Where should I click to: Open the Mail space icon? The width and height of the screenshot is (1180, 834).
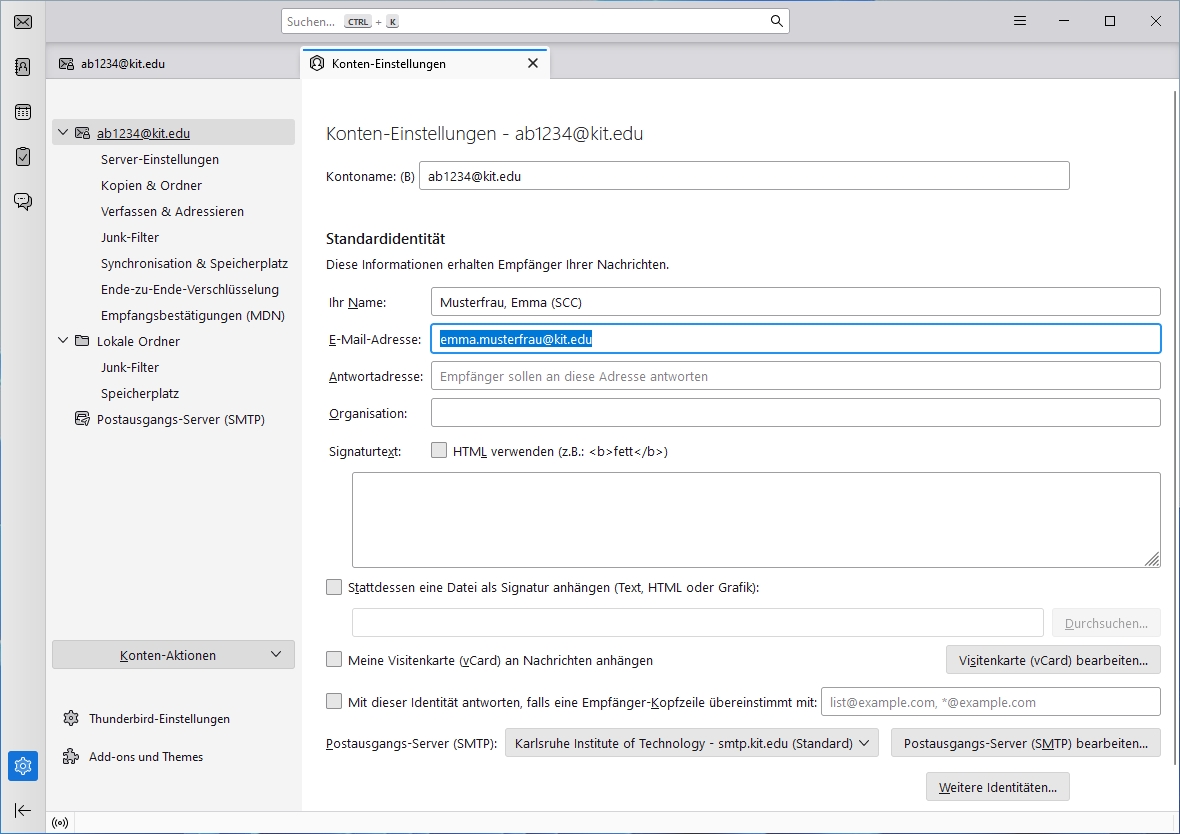pos(23,22)
